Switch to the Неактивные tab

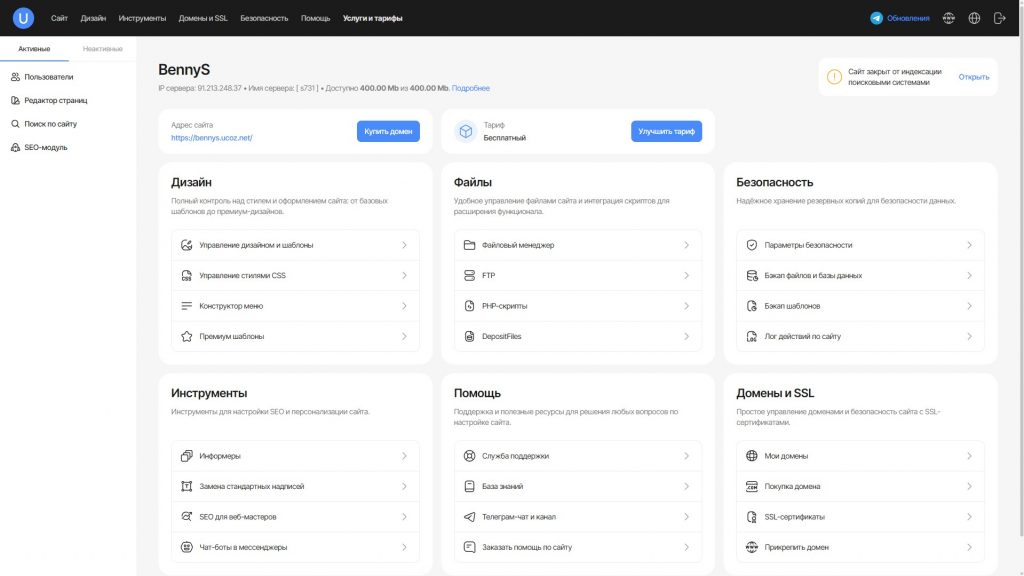102,49
